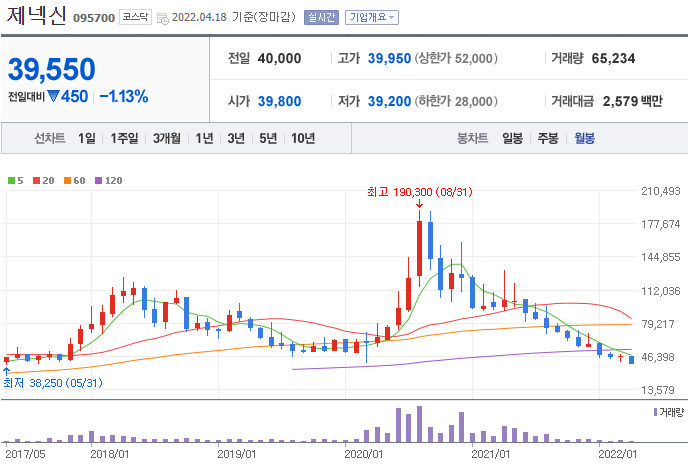Click the 시가 value 39,800
The image size is (688, 464).
coord(280,101)
